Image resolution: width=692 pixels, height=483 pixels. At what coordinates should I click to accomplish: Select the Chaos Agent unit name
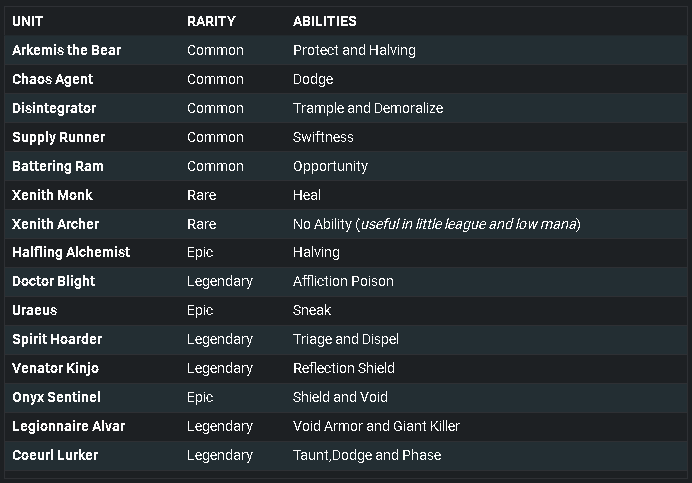click(53, 79)
